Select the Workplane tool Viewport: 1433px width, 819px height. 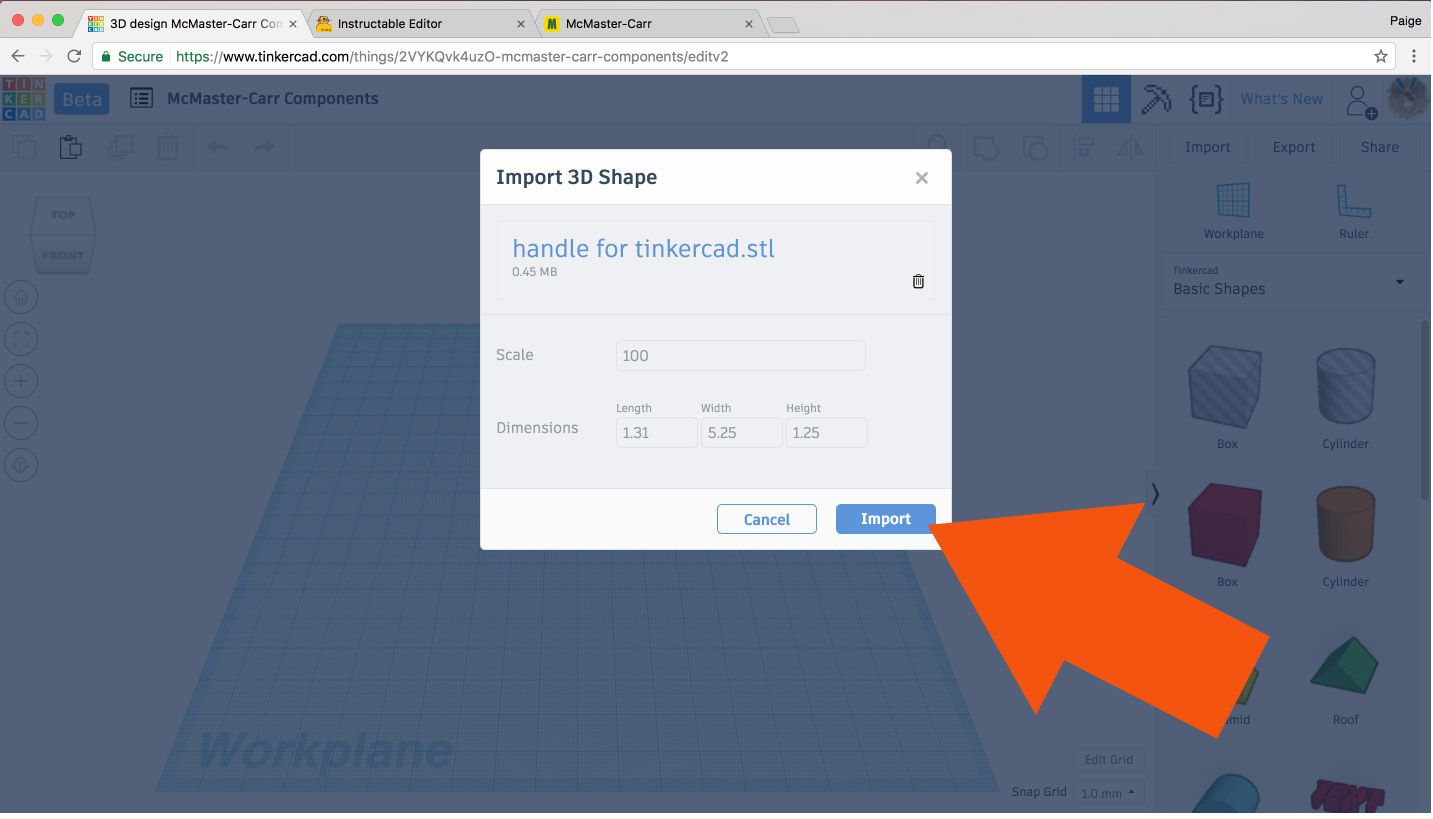(1233, 211)
